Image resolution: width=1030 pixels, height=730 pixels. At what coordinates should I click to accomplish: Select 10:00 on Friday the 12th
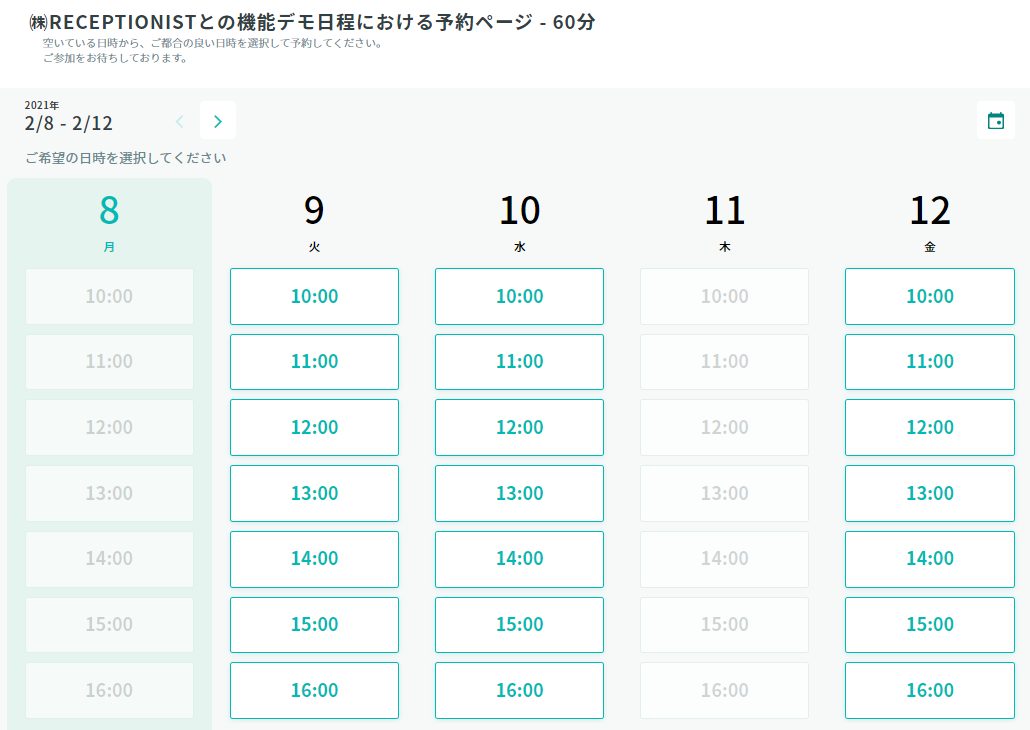(x=929, y=296)
